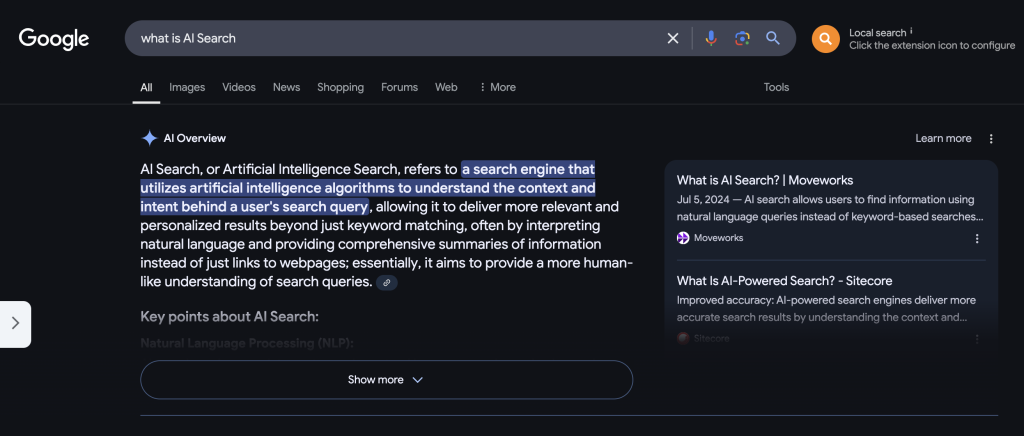The image size is (1024, 436).
Task: Open 'What is AI Search? | Moveworks' result
Action: coord(764,180)
